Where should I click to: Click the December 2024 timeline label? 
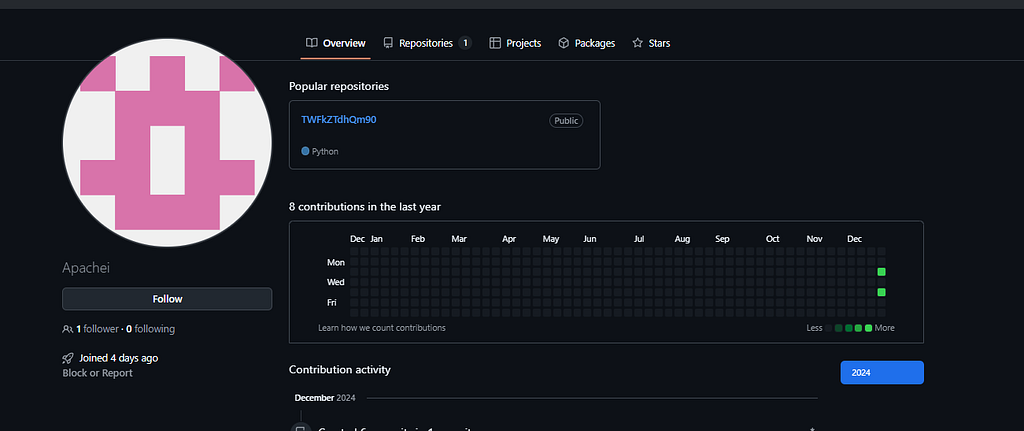(x=327, y=398)
